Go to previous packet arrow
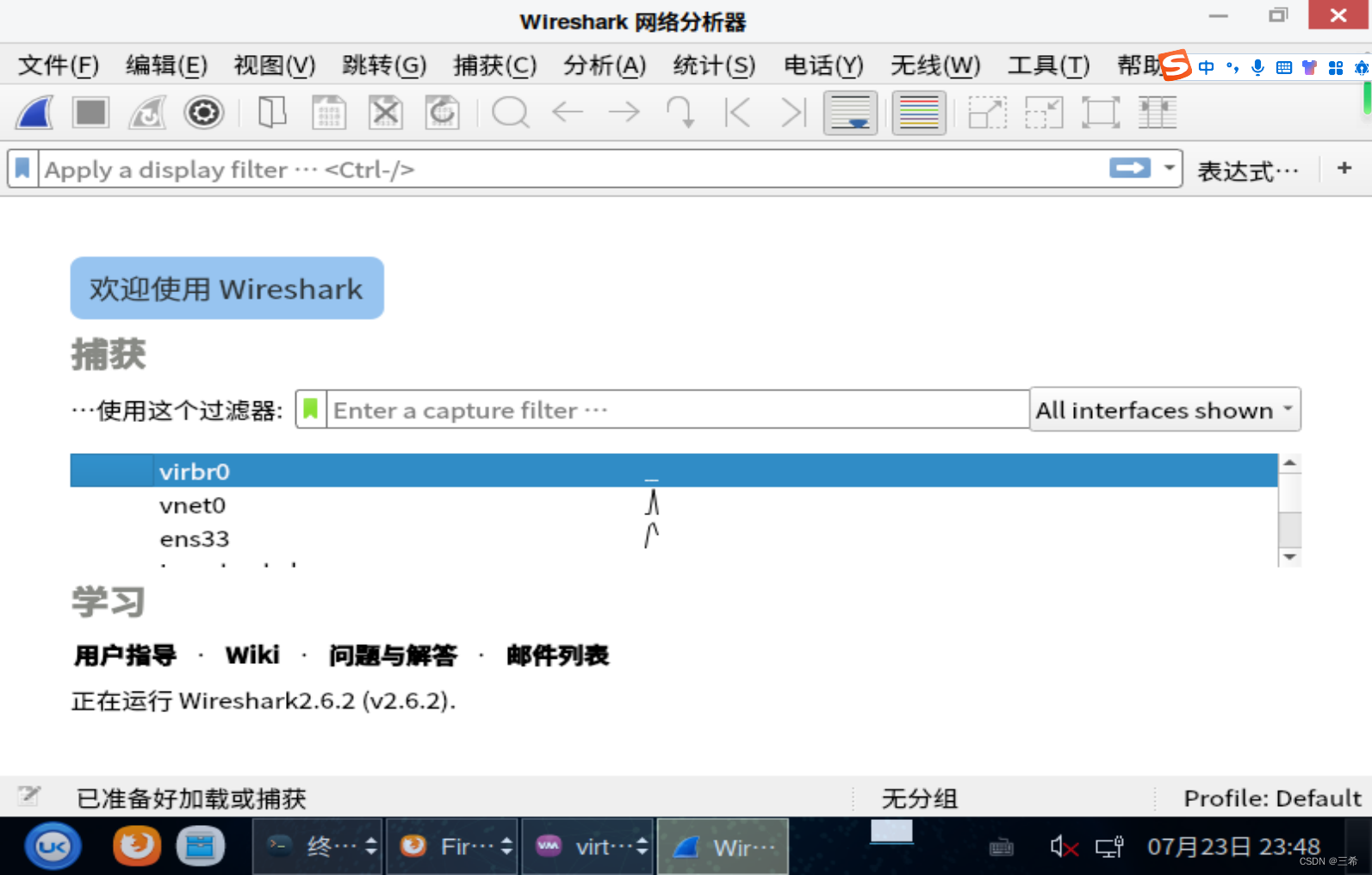This screenshot has width=1372, height=875. 568,112
